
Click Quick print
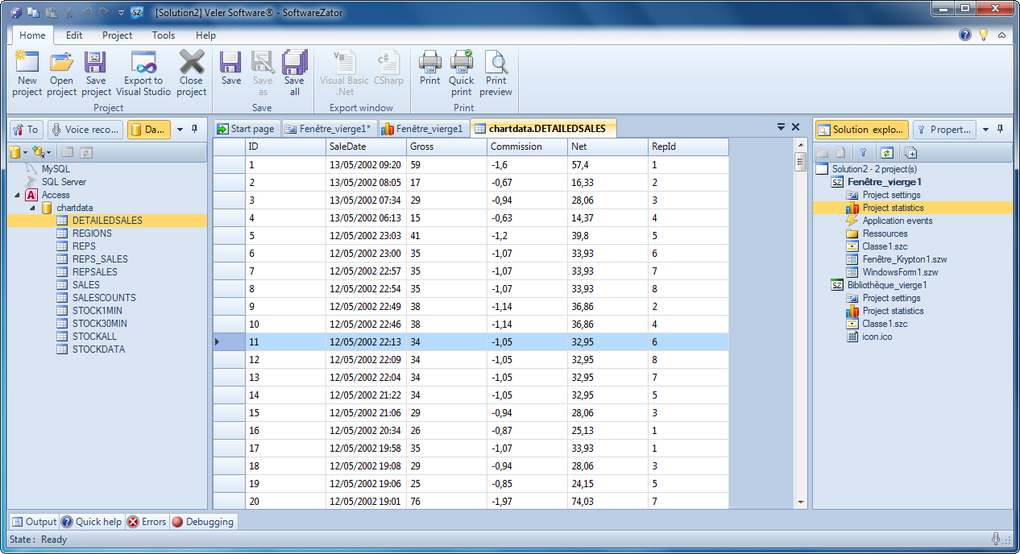pos(461,73)
